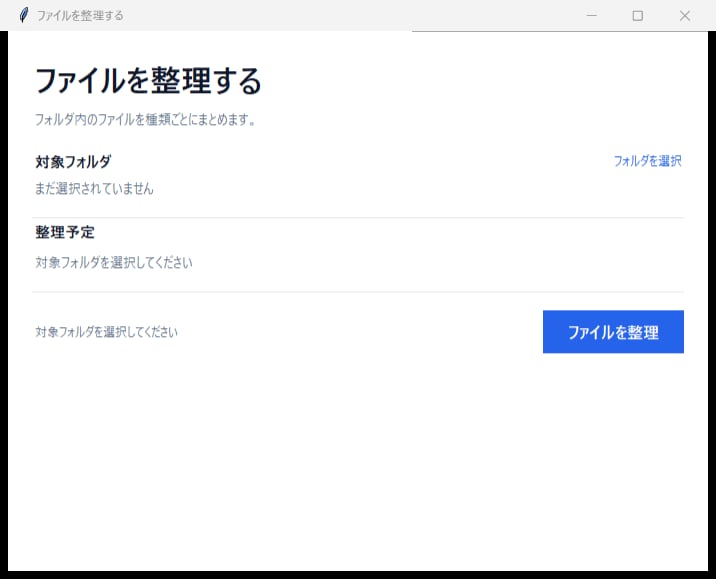Maximize the ファイルを整理する window
Image resolution: width=716 pixels, height=579 pixels.
[x=637, y=16]
